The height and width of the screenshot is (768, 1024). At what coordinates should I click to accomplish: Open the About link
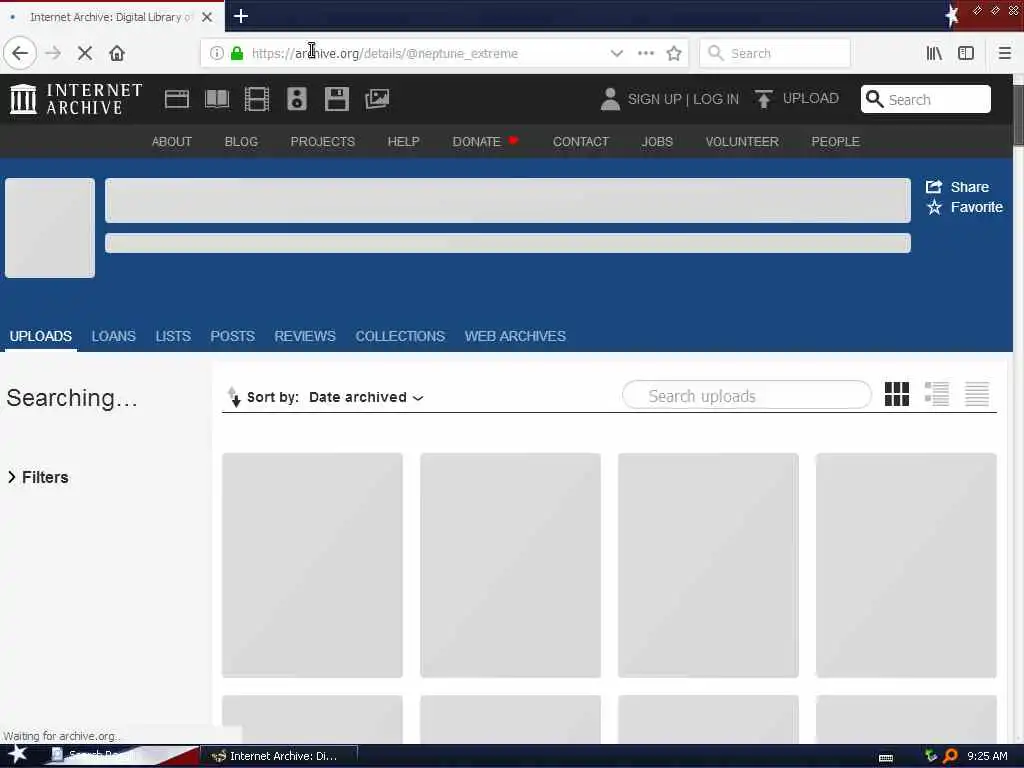pyautogui.click(x=172, y=142)
